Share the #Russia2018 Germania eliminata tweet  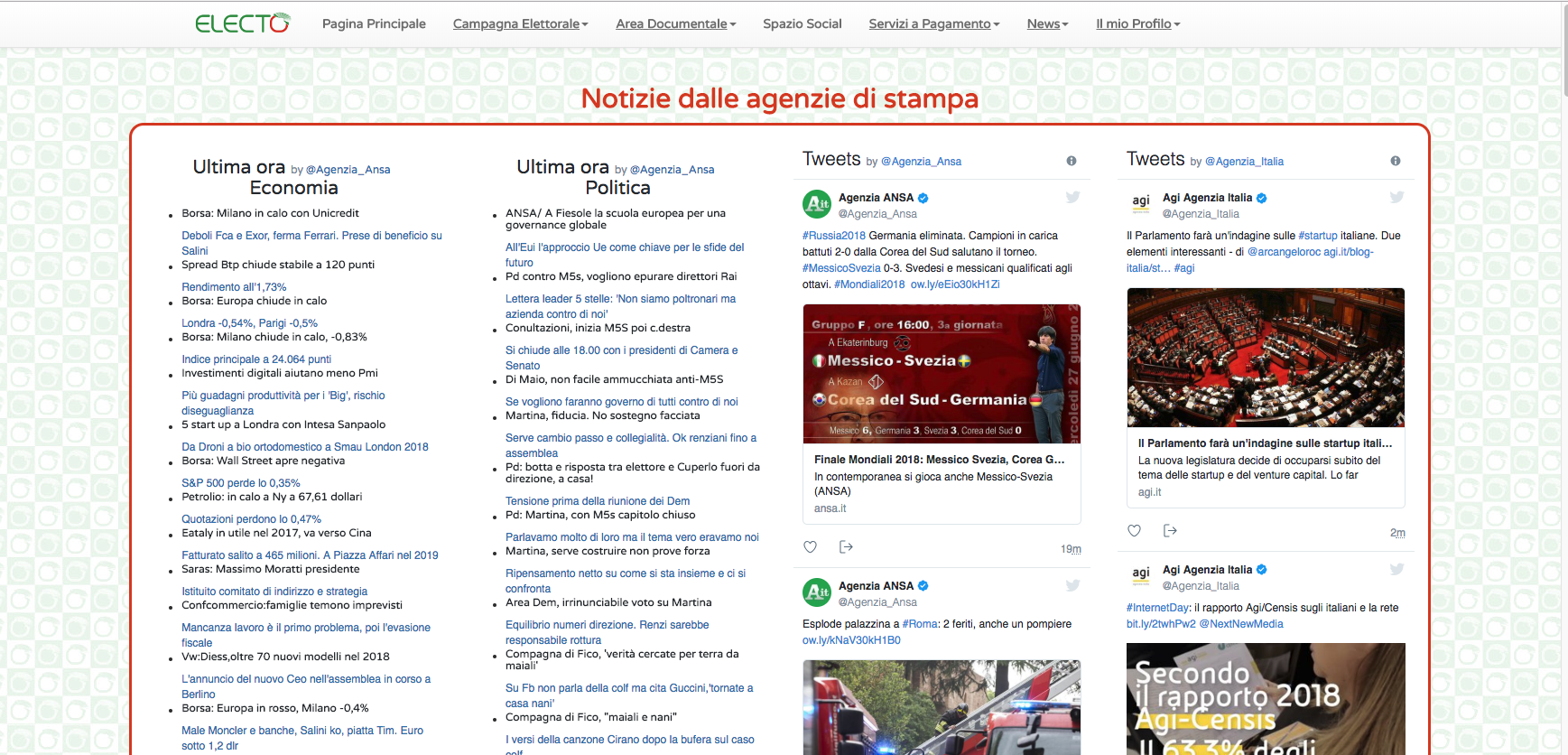click(846, 546)
